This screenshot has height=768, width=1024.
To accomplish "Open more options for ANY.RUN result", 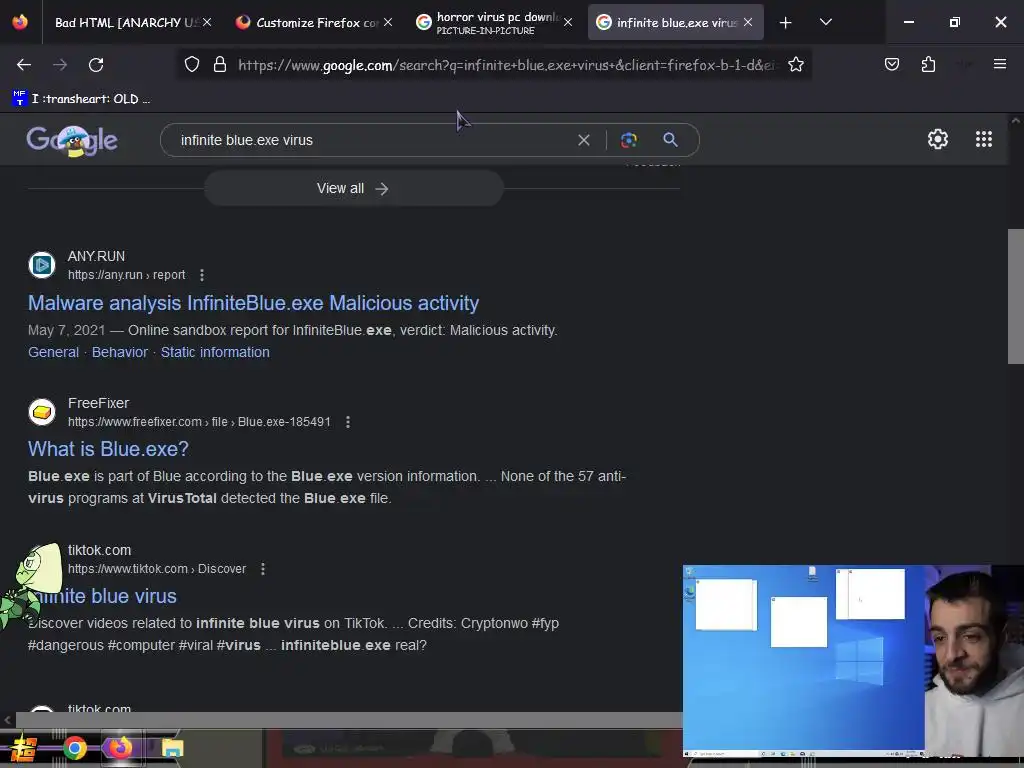I will (202, 275).
